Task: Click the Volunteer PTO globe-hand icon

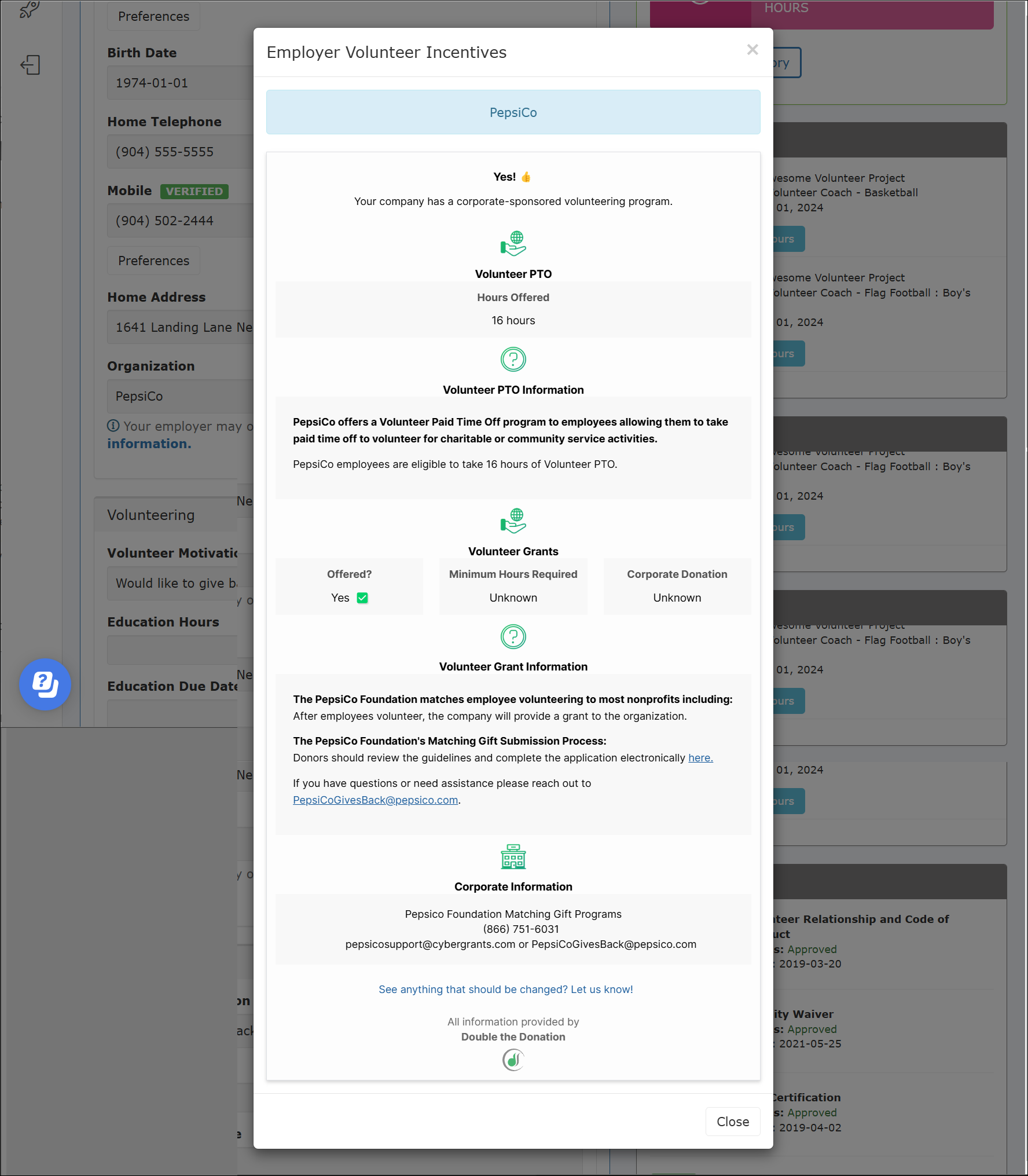Action: (513, 244)
